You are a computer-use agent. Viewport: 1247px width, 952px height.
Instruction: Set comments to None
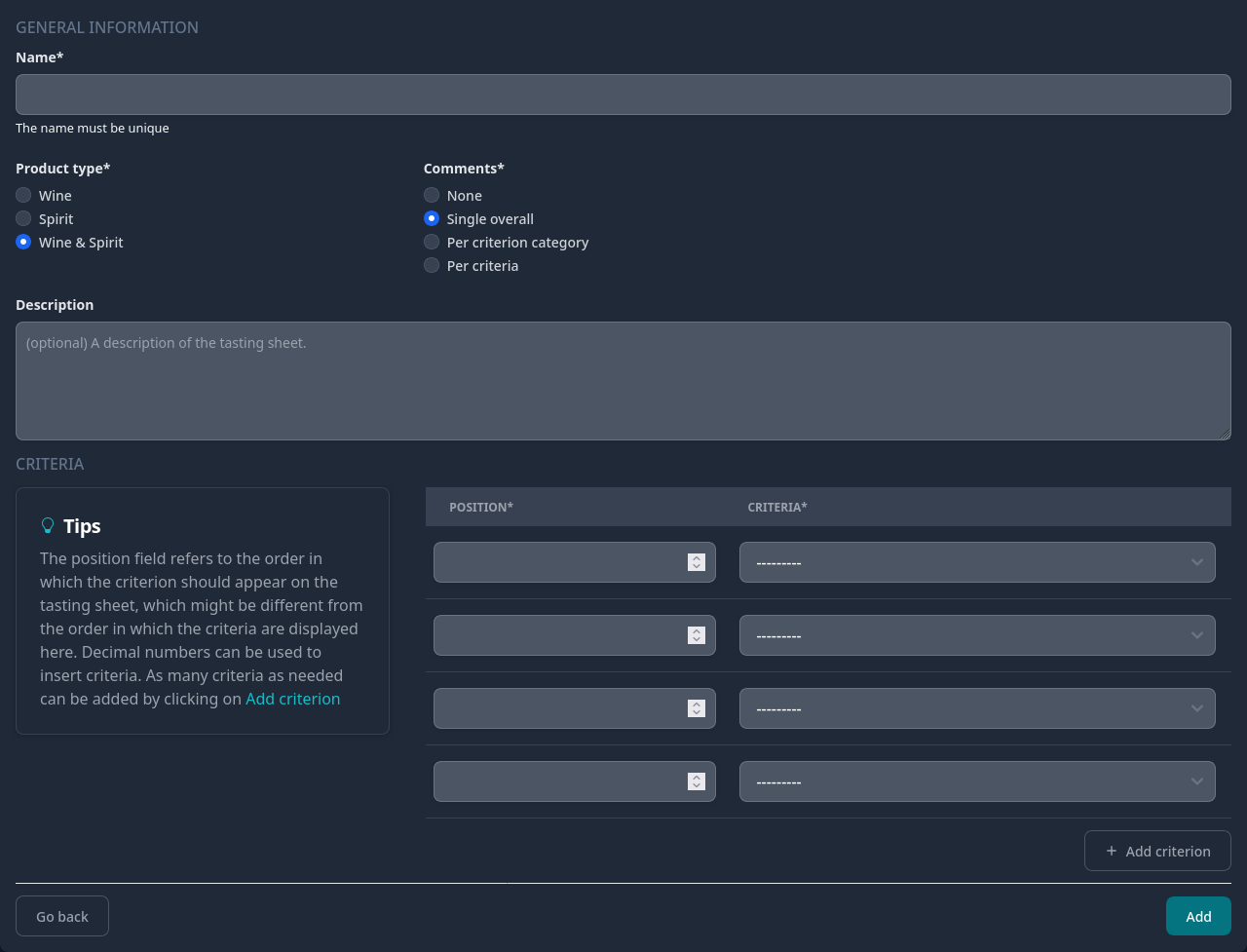432,195
